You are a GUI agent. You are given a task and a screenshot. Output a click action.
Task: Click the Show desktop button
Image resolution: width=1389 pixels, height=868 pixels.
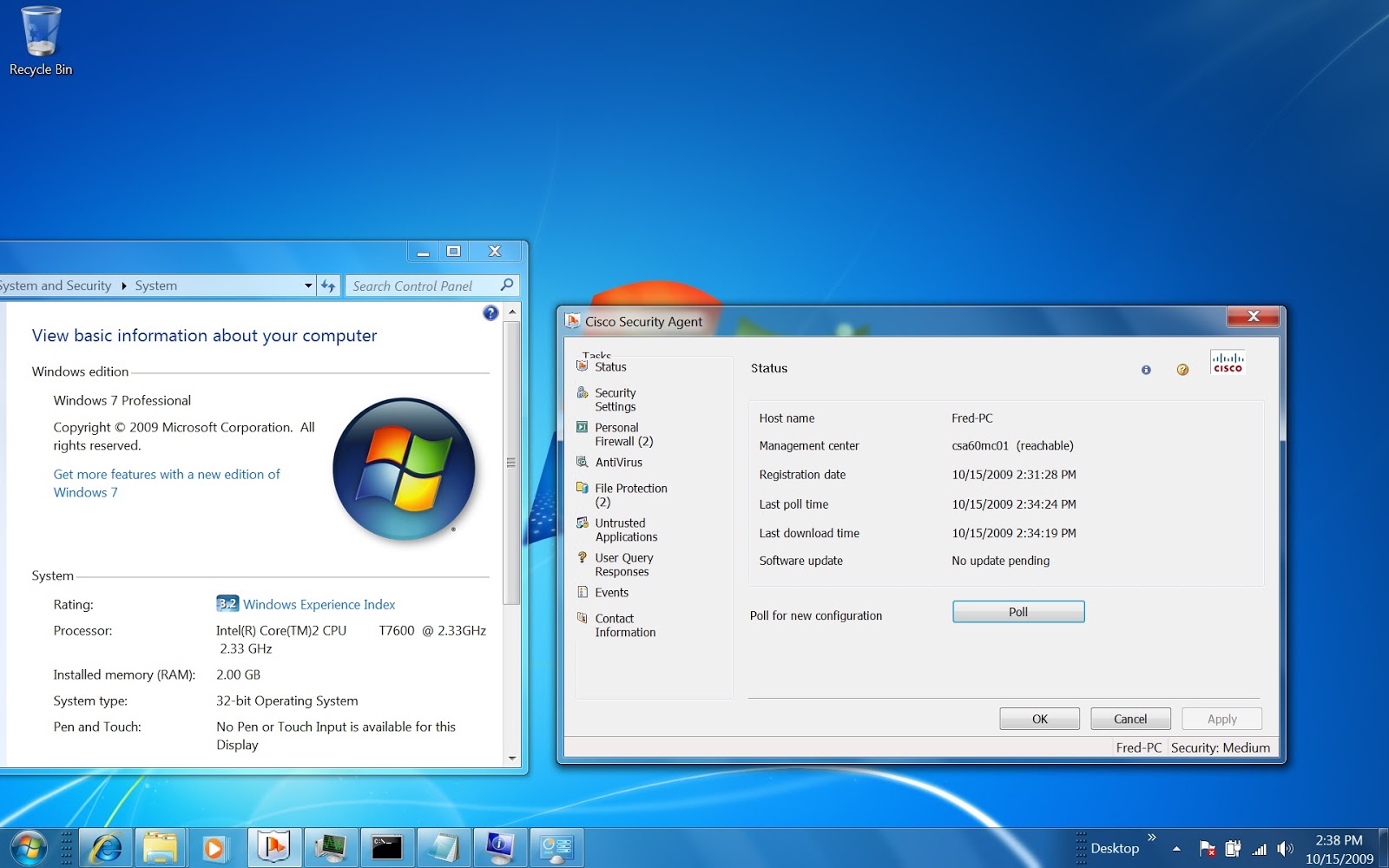point(1383,848)
